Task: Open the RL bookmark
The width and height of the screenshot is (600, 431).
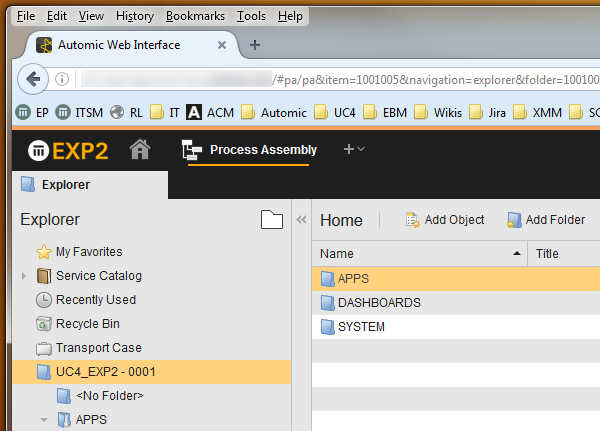Action: 126,113
